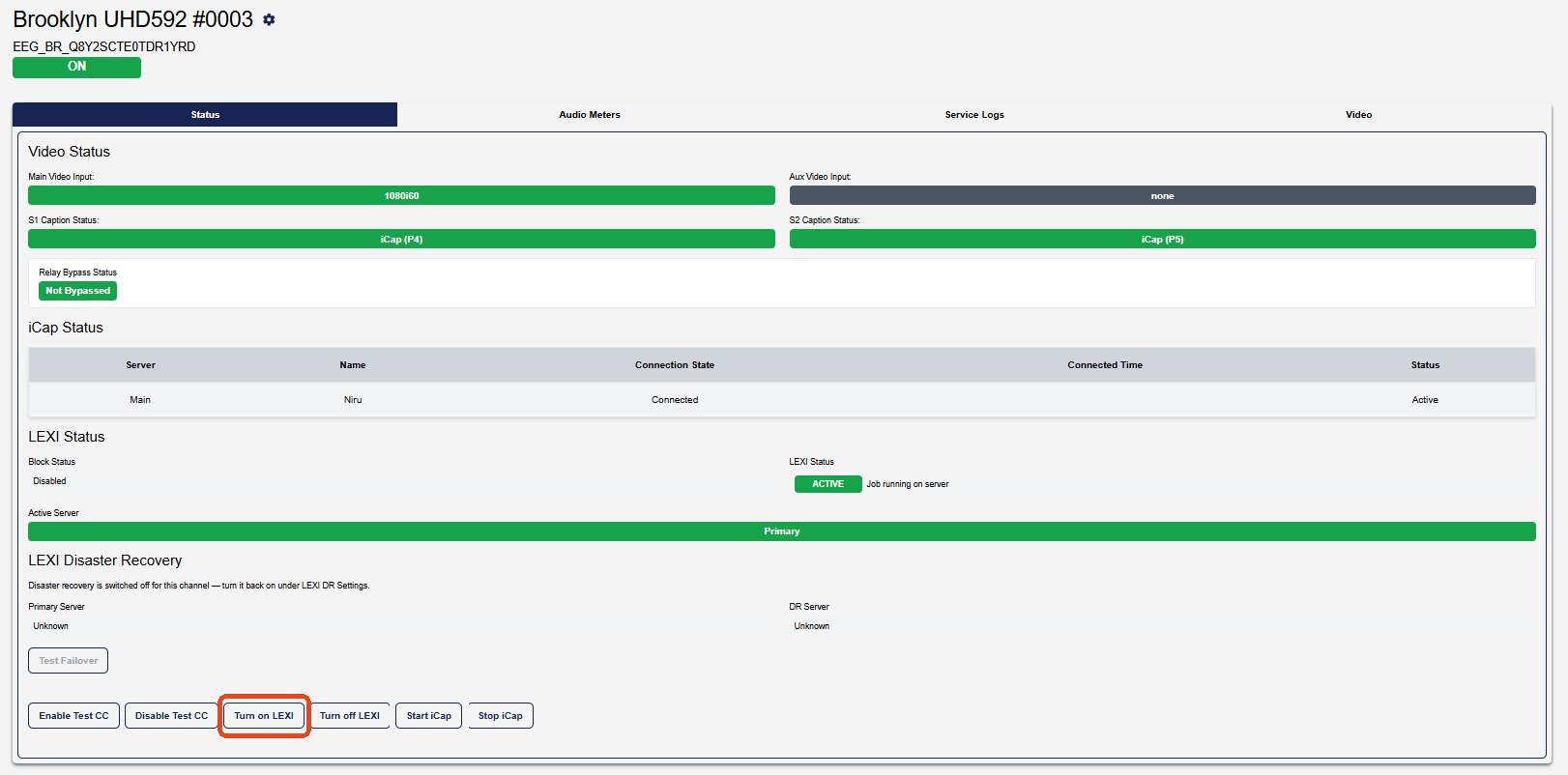The width and height of the screenshot is (1568, 775).
Task: Turn on LEXI
Action: [x=264, y=716]
